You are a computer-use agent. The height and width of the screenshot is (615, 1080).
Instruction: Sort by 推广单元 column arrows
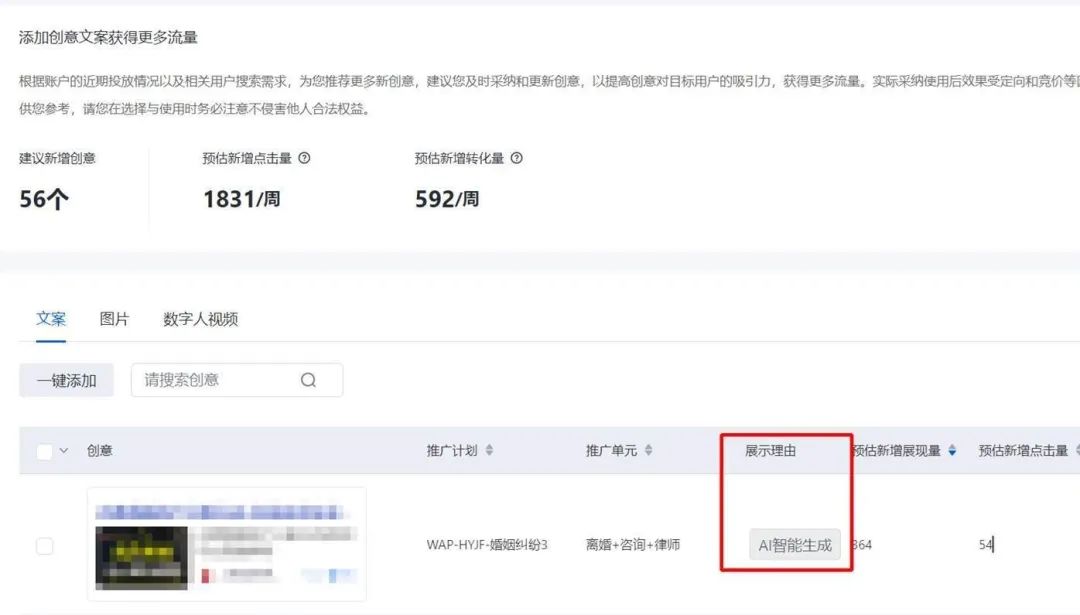tap(648, 450)
